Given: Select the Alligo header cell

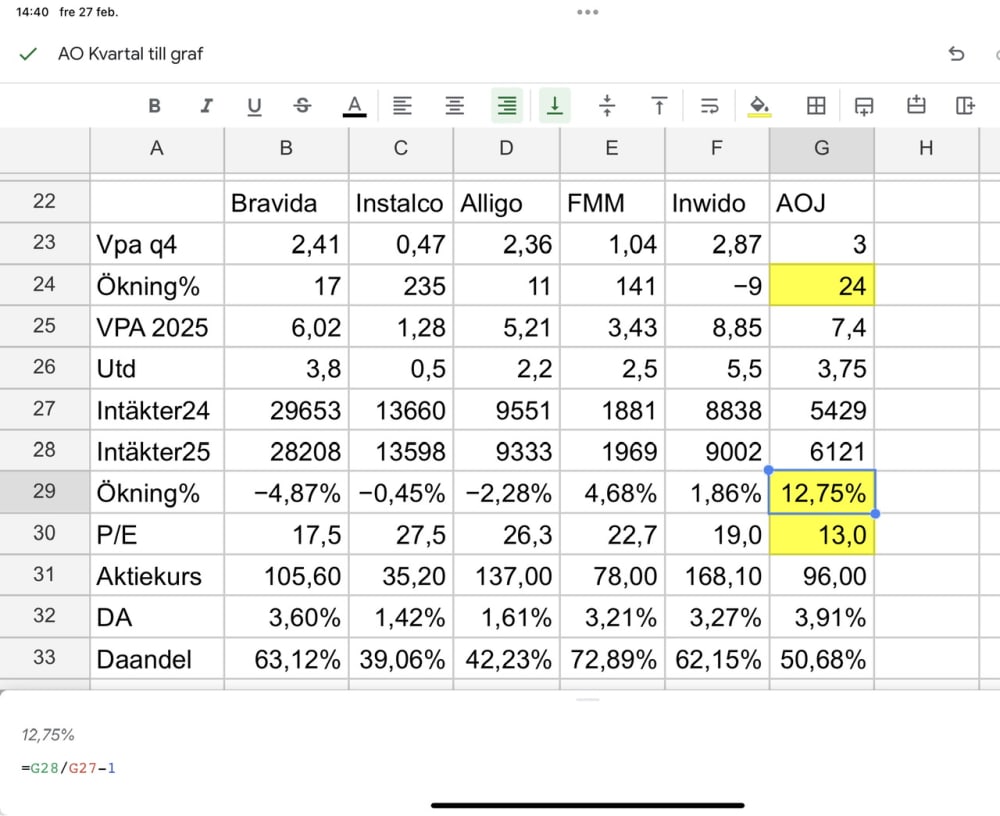Looking at the screenshot, I should (x=506, y=202).
